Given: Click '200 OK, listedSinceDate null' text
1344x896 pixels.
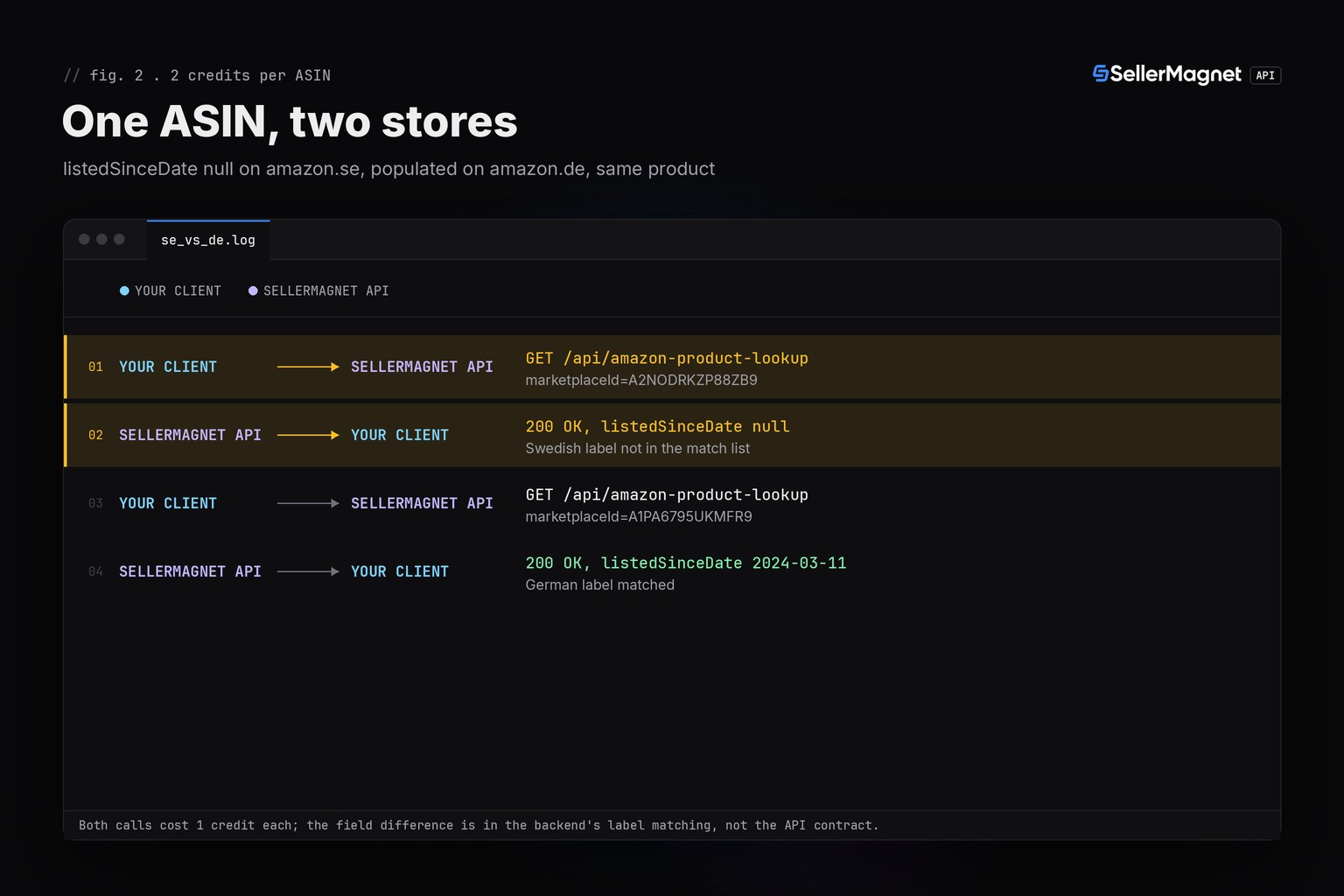Looking at the screenshot, I should 657,426.
